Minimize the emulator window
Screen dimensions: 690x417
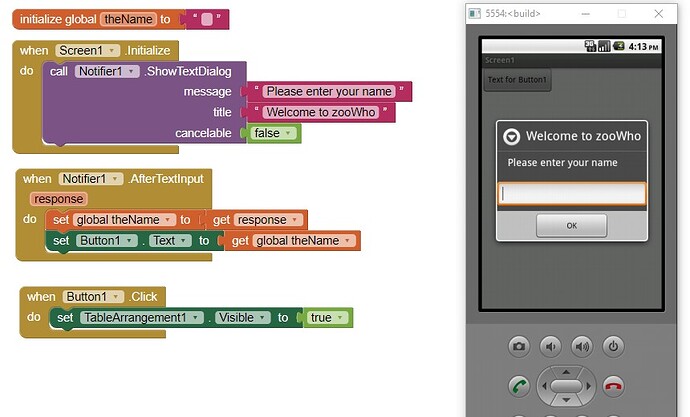pos(585,14)
